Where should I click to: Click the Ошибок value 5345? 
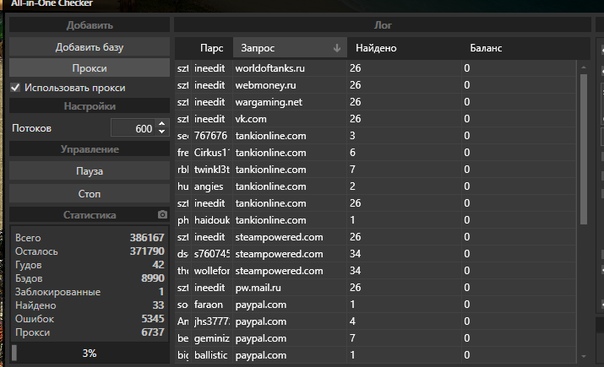[x=153, y=318]
